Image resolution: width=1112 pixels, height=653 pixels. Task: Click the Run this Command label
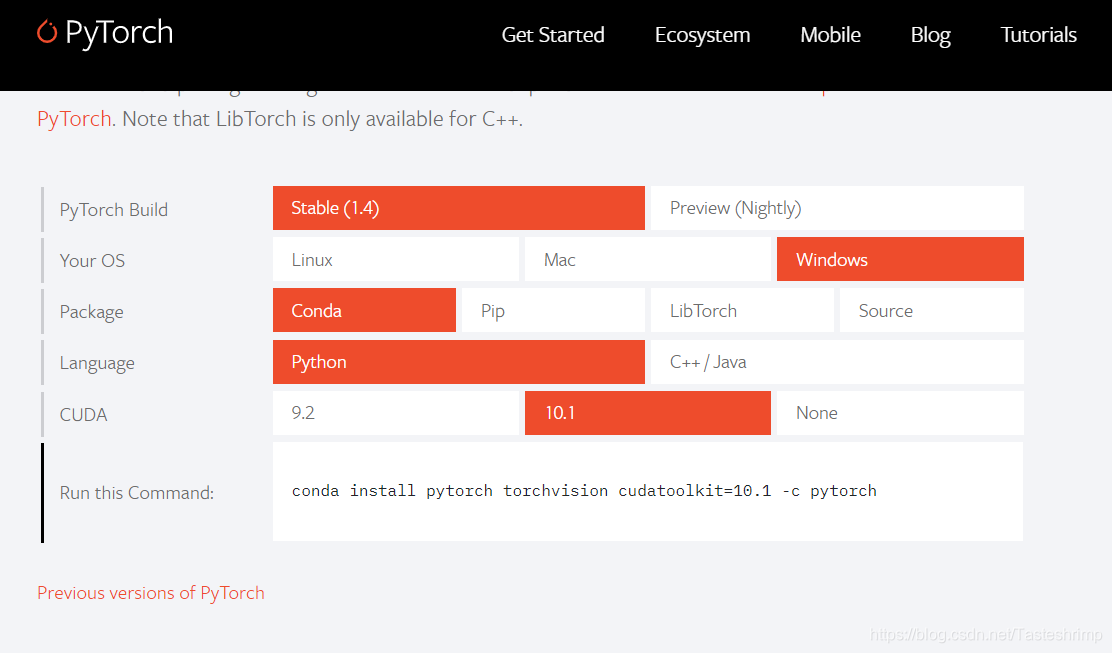136,493
